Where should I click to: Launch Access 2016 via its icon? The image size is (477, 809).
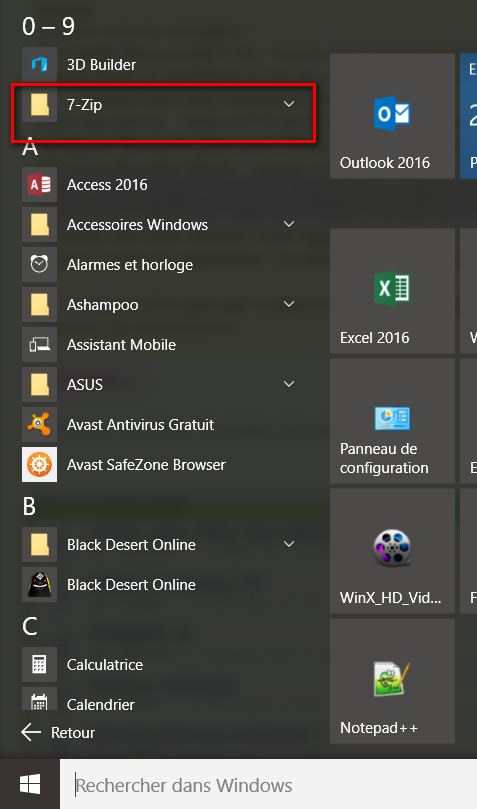pyautogui.click(x=39, y=185)
